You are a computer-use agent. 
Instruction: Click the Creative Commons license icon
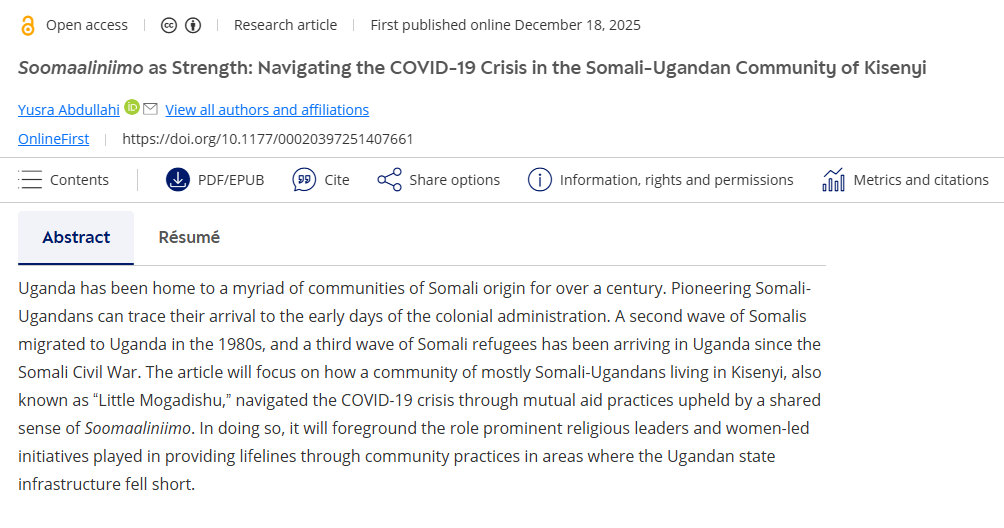point(170,25)
